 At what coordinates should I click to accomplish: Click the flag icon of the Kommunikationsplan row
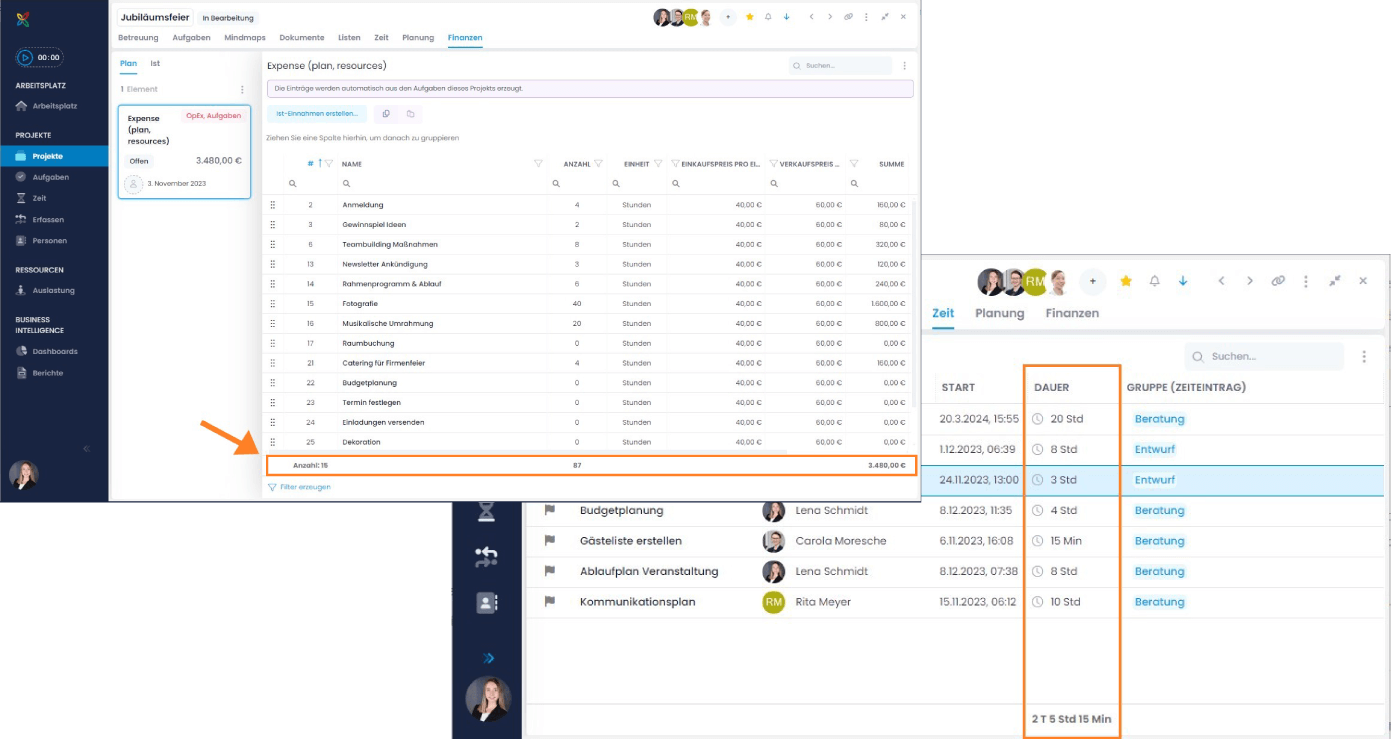tap(549, 602)
